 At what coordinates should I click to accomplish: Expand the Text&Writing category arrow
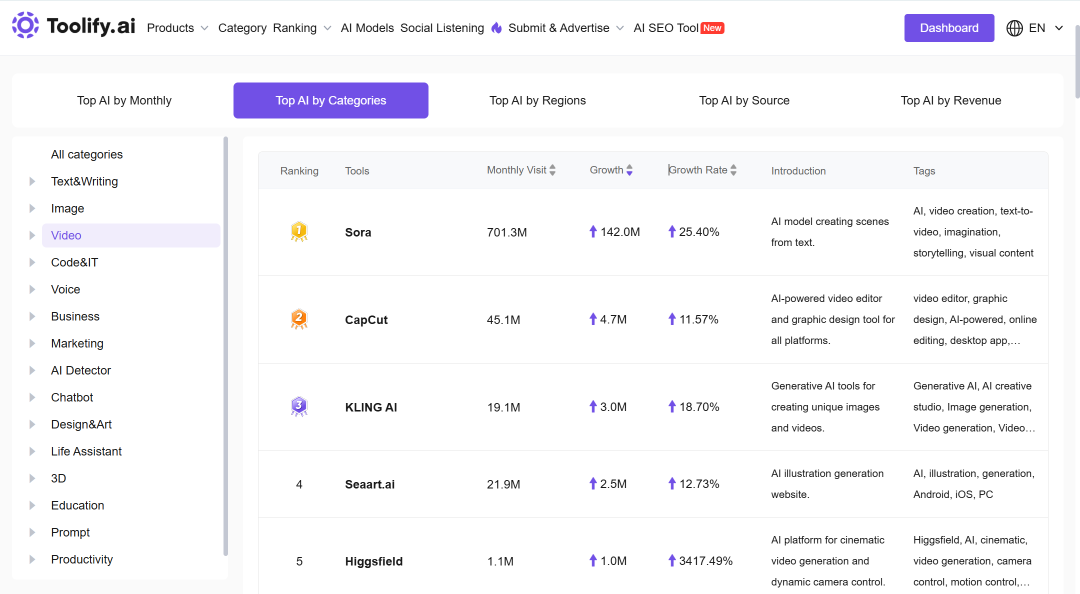coord(32,181)
